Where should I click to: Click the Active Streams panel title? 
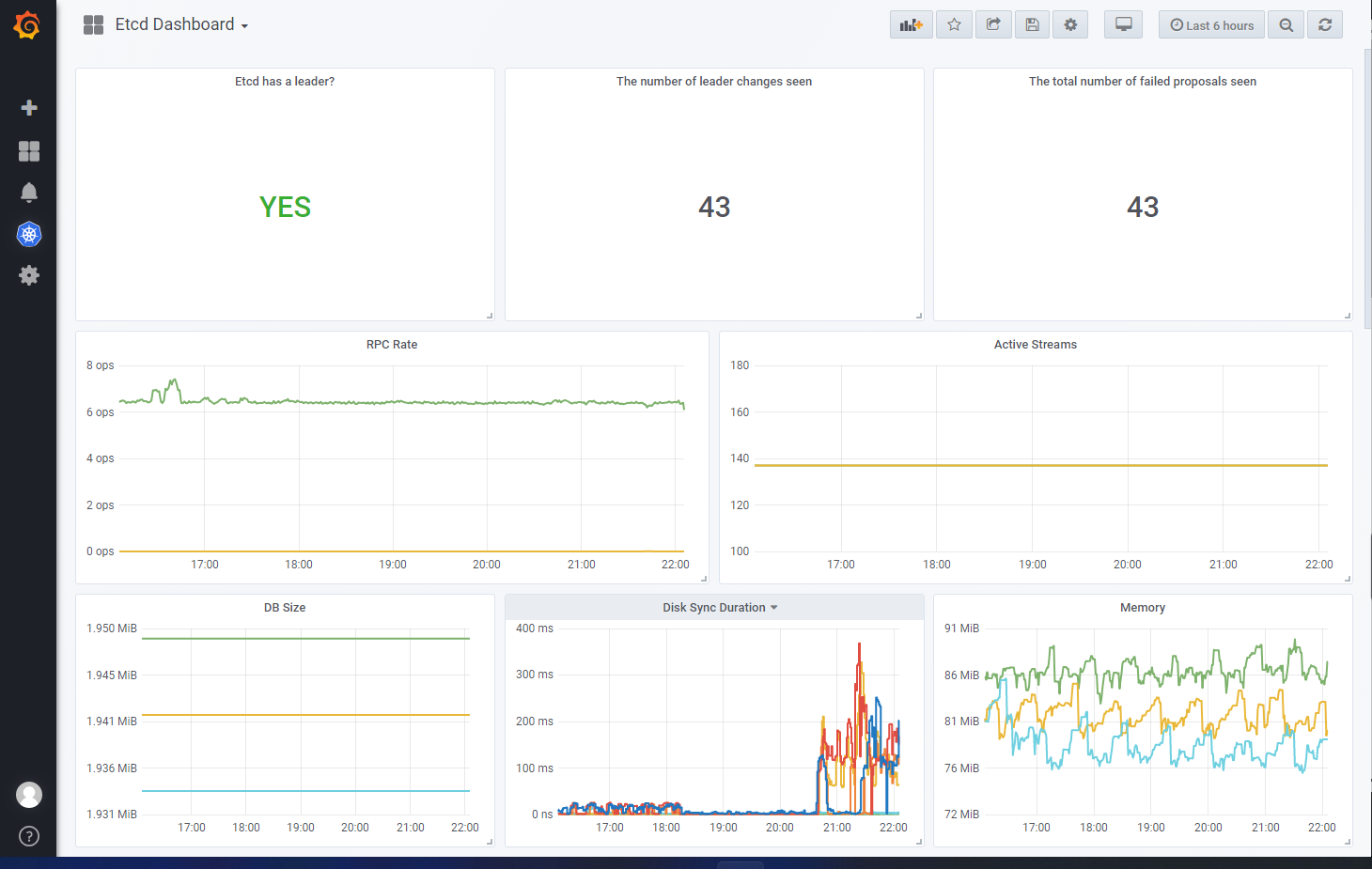[1036, 345]
